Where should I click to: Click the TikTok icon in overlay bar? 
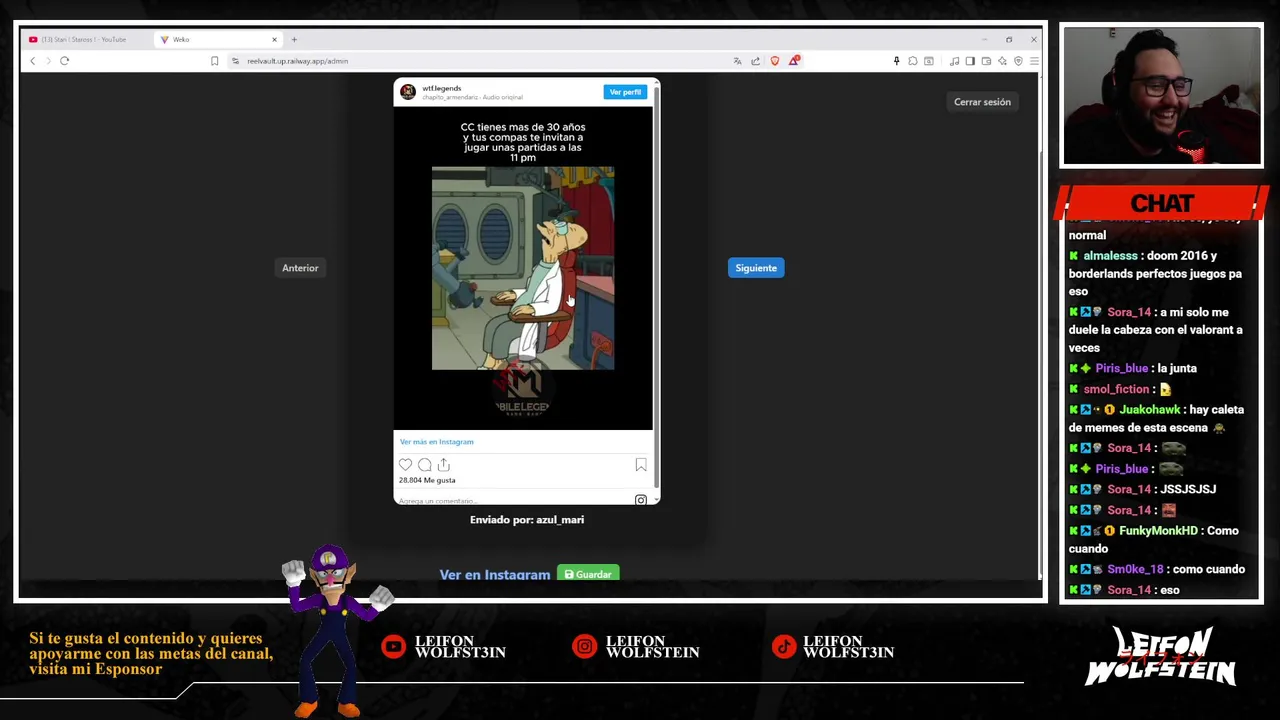tap(784, 647)
